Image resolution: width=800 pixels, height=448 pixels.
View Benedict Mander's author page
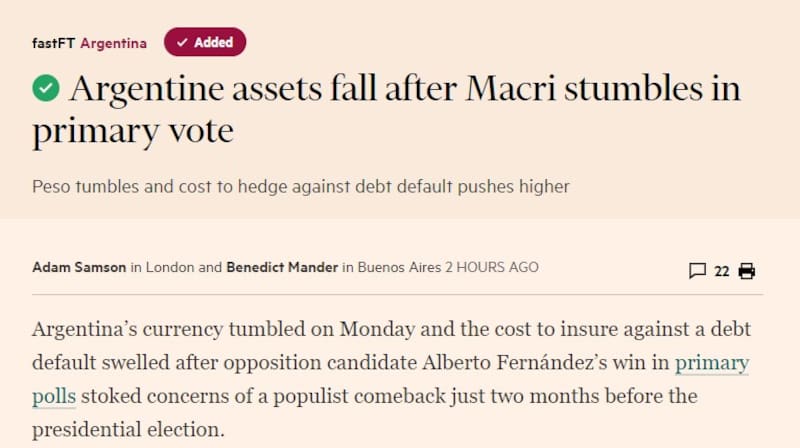coord(283,267)
